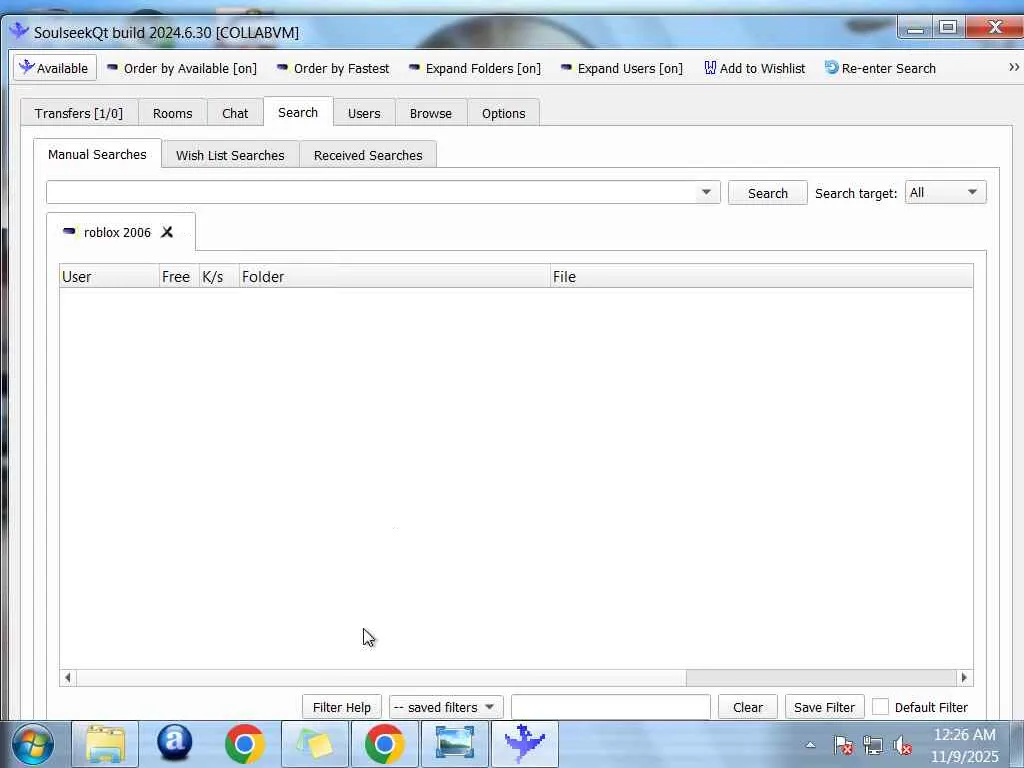The height and width of the screenshot is (768, 1024).
Task: Toggle Order by Fastest option
Action: (x=333, y=68)
